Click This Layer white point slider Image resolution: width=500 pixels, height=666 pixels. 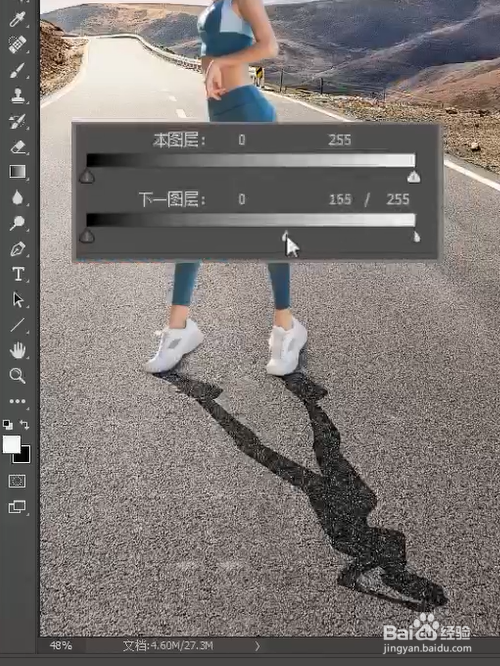click(414, 177)
